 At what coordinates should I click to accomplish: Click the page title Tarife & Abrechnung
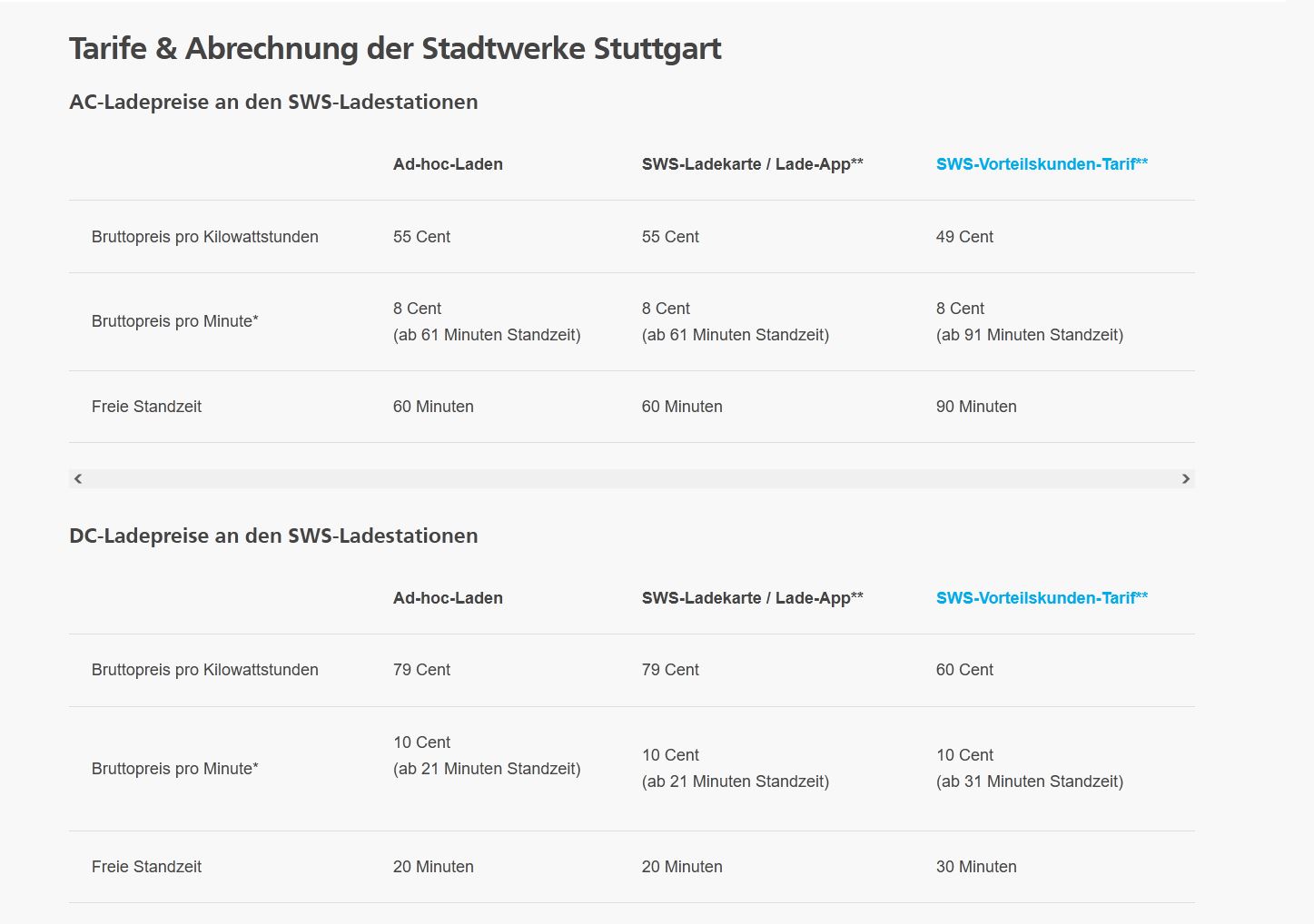(x=395, y=48)
